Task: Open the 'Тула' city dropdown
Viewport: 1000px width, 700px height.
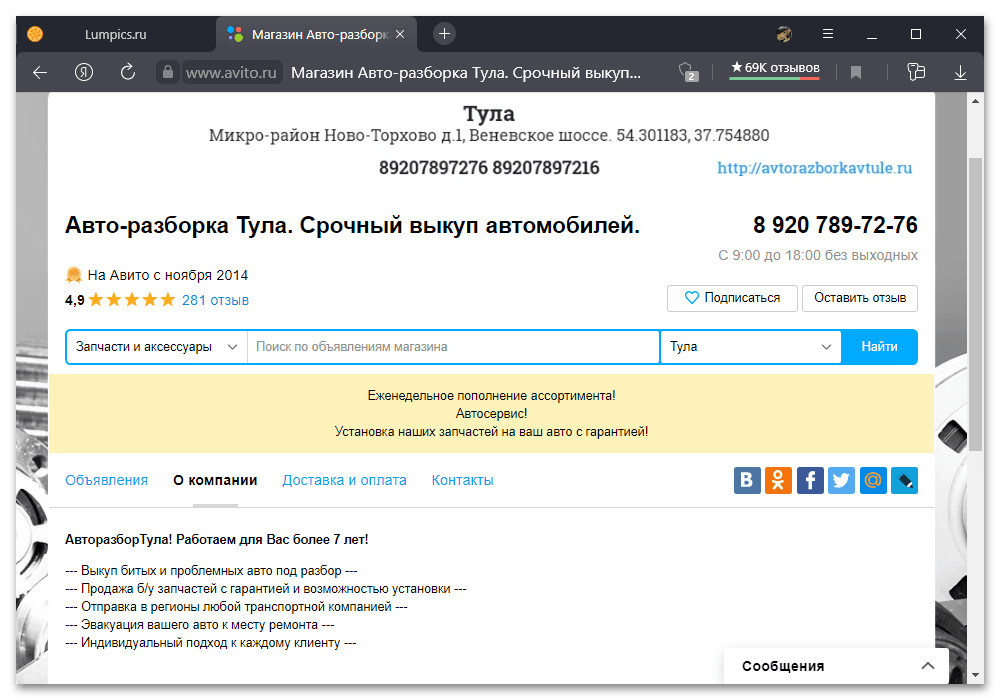Action: pos(751,347)
